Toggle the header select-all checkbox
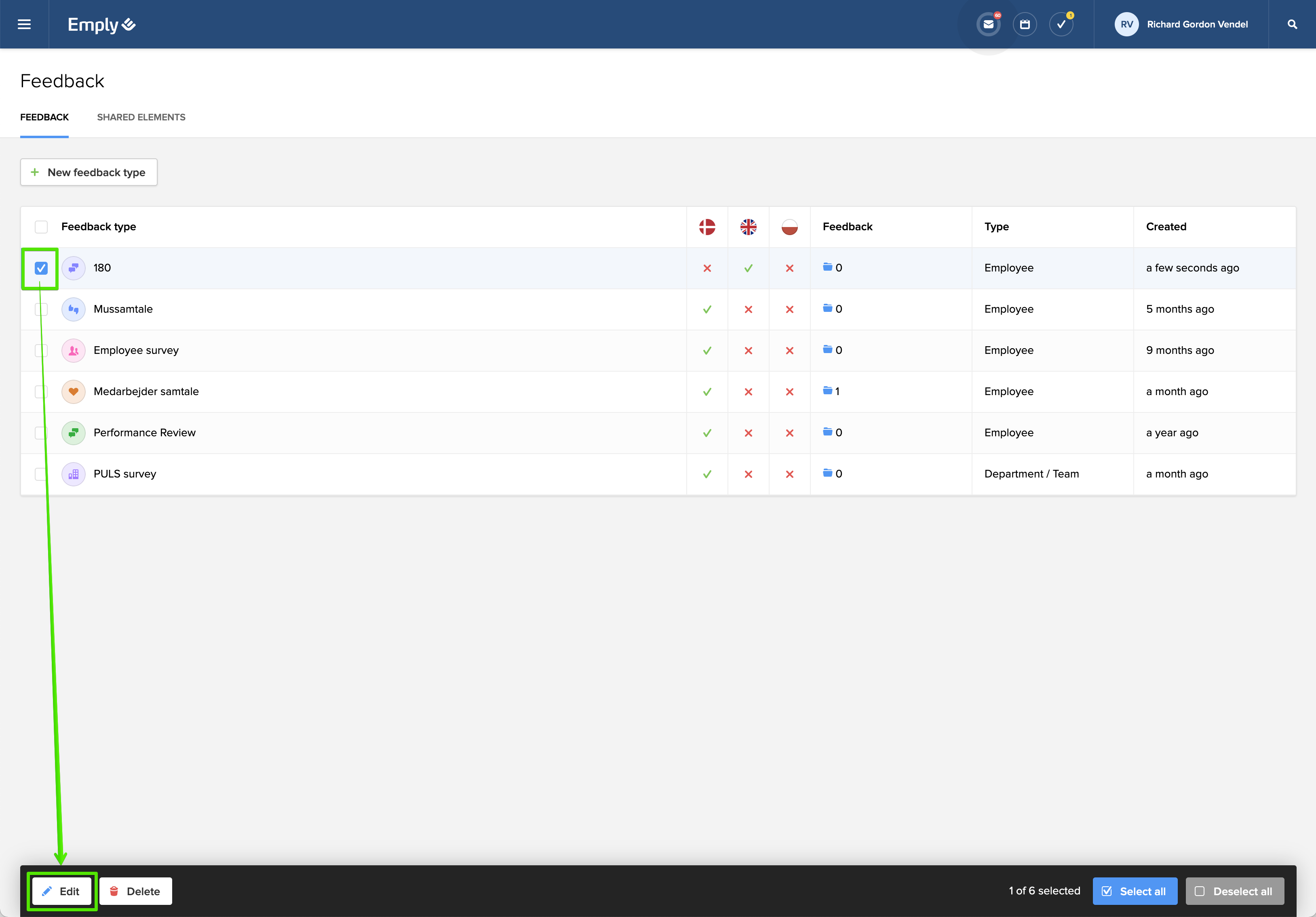This screenshot has height=917, width=1316. 41,227
